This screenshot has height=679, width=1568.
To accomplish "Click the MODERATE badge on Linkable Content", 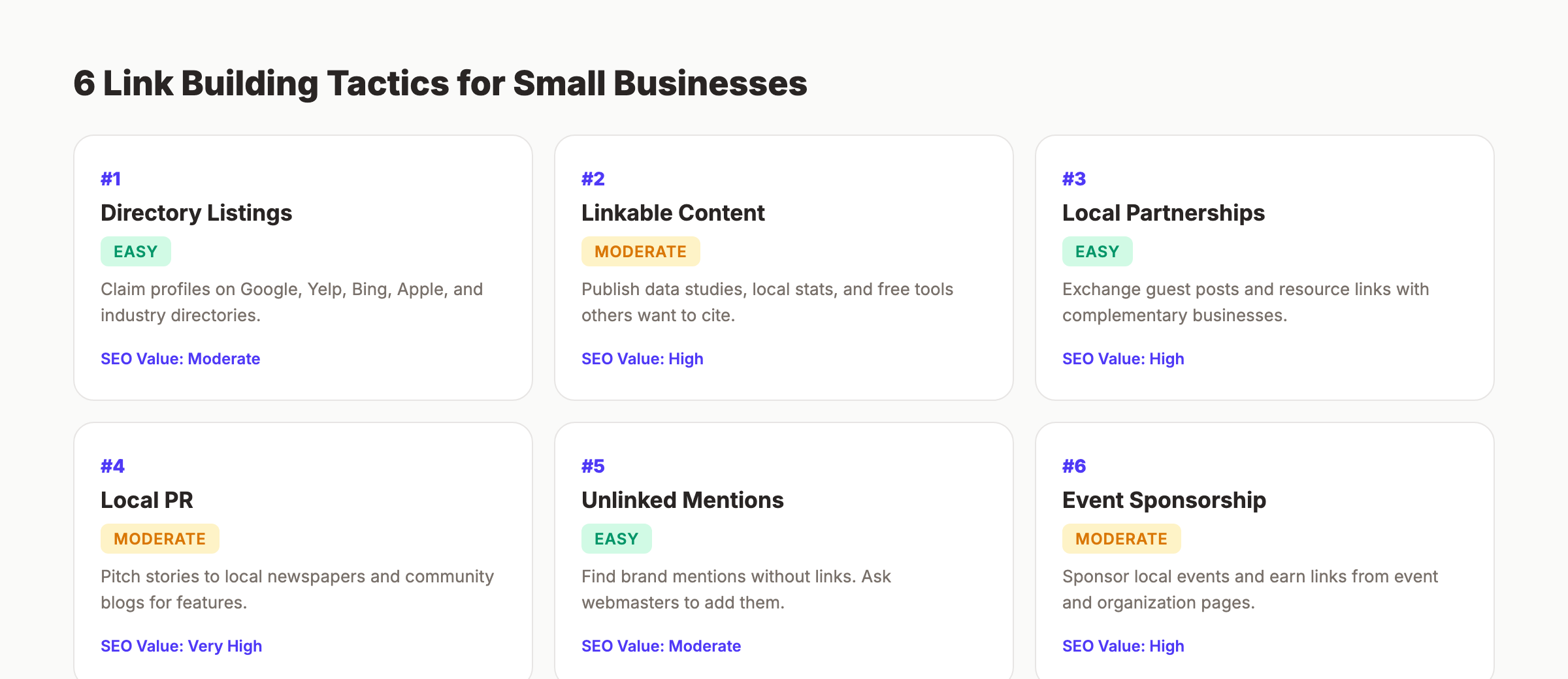I will click(640, 251).
